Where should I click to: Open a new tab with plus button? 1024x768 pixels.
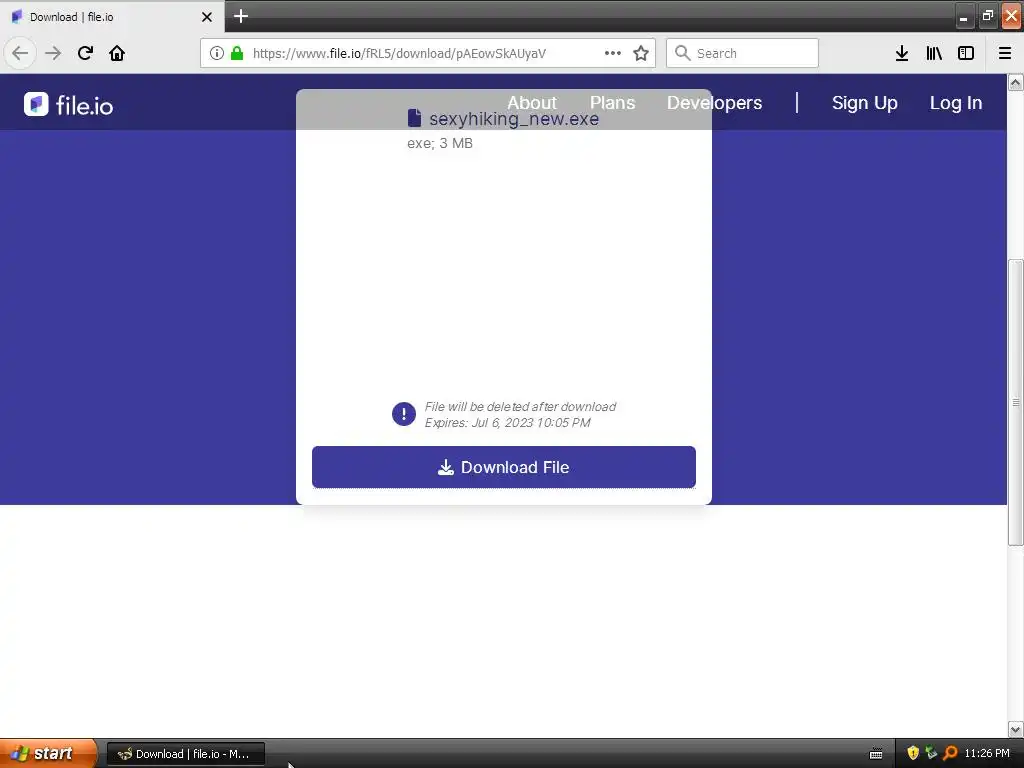(x=241, y=16)
